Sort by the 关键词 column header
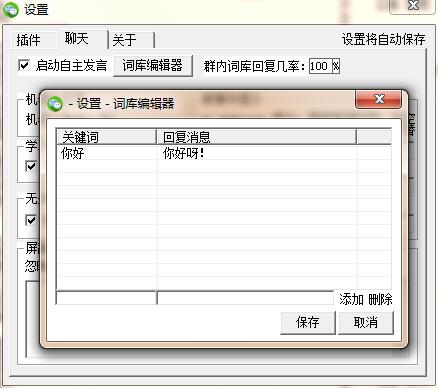 (106, 137)
